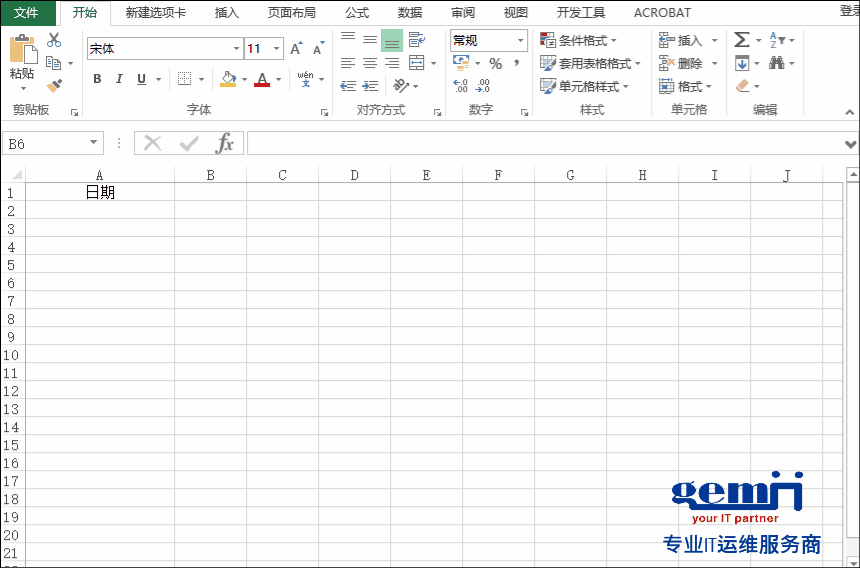Open the 宋体 font name dropdown
The height and width of the screenshot is (568, 860).
pyautogui.click(x=236, y=49)
